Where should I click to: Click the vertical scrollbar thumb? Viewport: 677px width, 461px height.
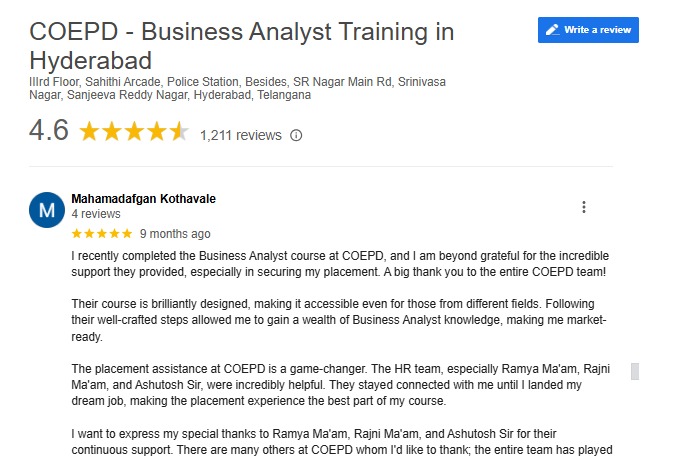(633, 372)
